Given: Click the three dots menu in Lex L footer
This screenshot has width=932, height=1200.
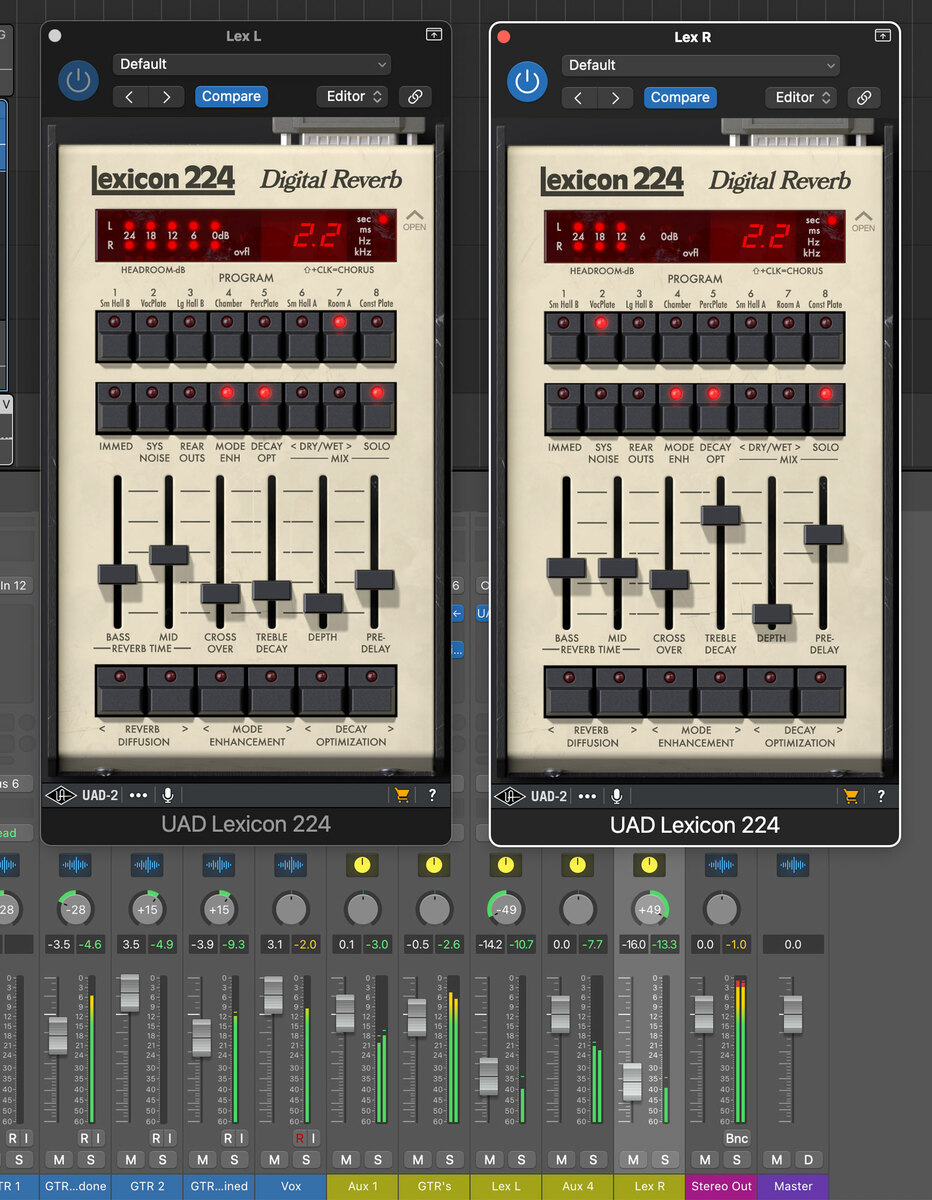Looking at the screenshot, I should tap(138, 795).
